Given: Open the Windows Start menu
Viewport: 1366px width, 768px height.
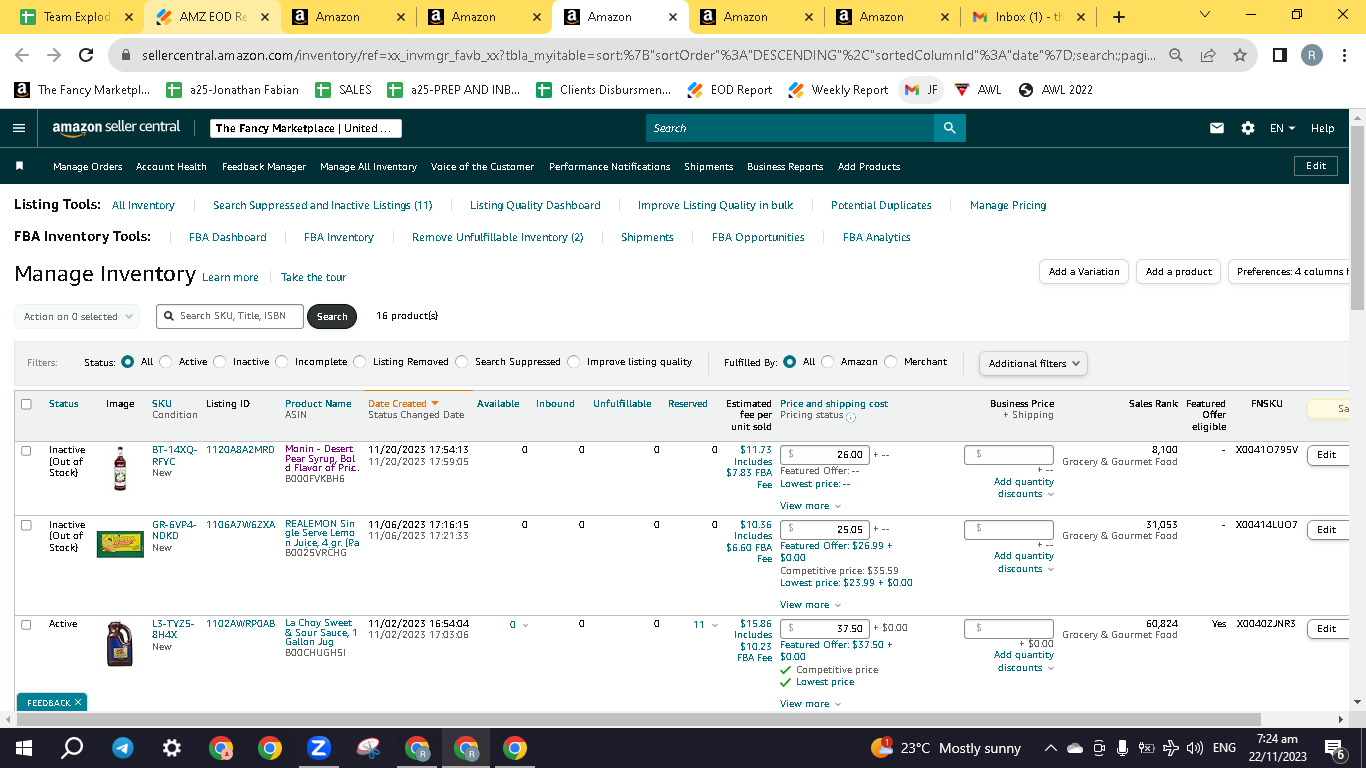Looking at the screenshot, I should pos(24,748).
